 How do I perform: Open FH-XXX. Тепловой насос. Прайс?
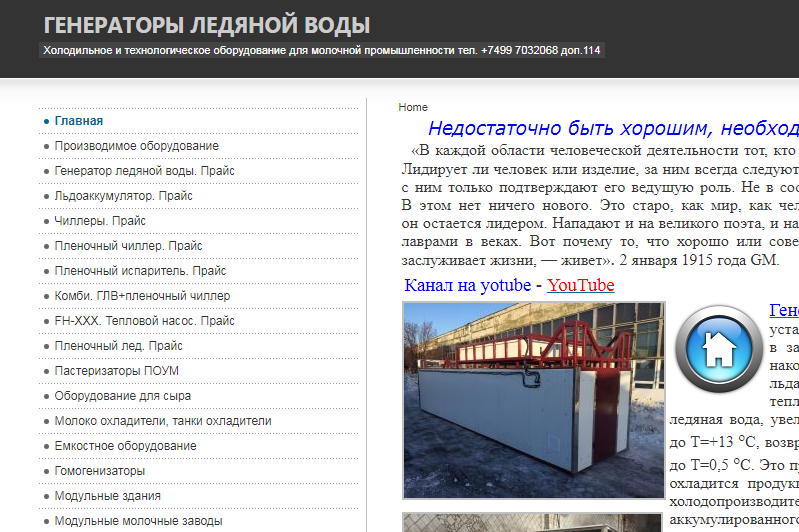click(144, 321)
